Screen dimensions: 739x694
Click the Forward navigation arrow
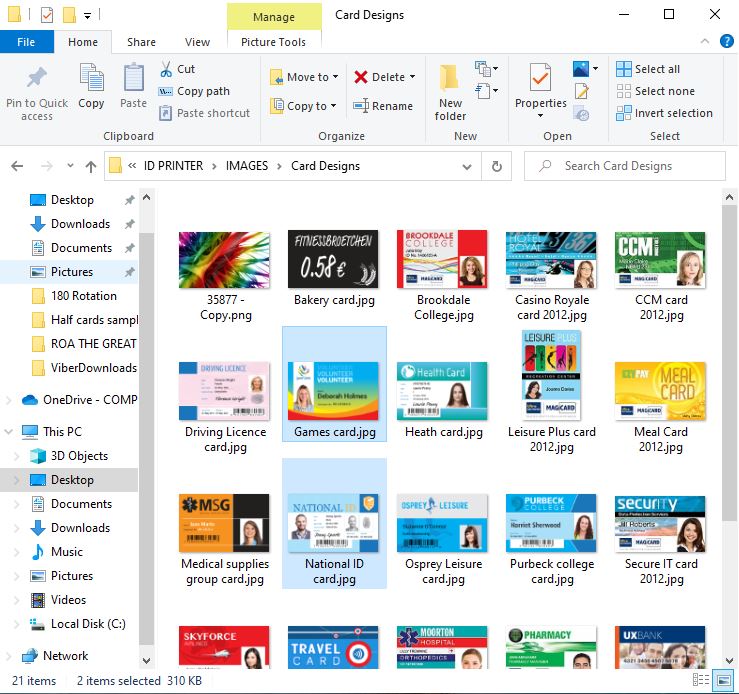tap(47, 166)
